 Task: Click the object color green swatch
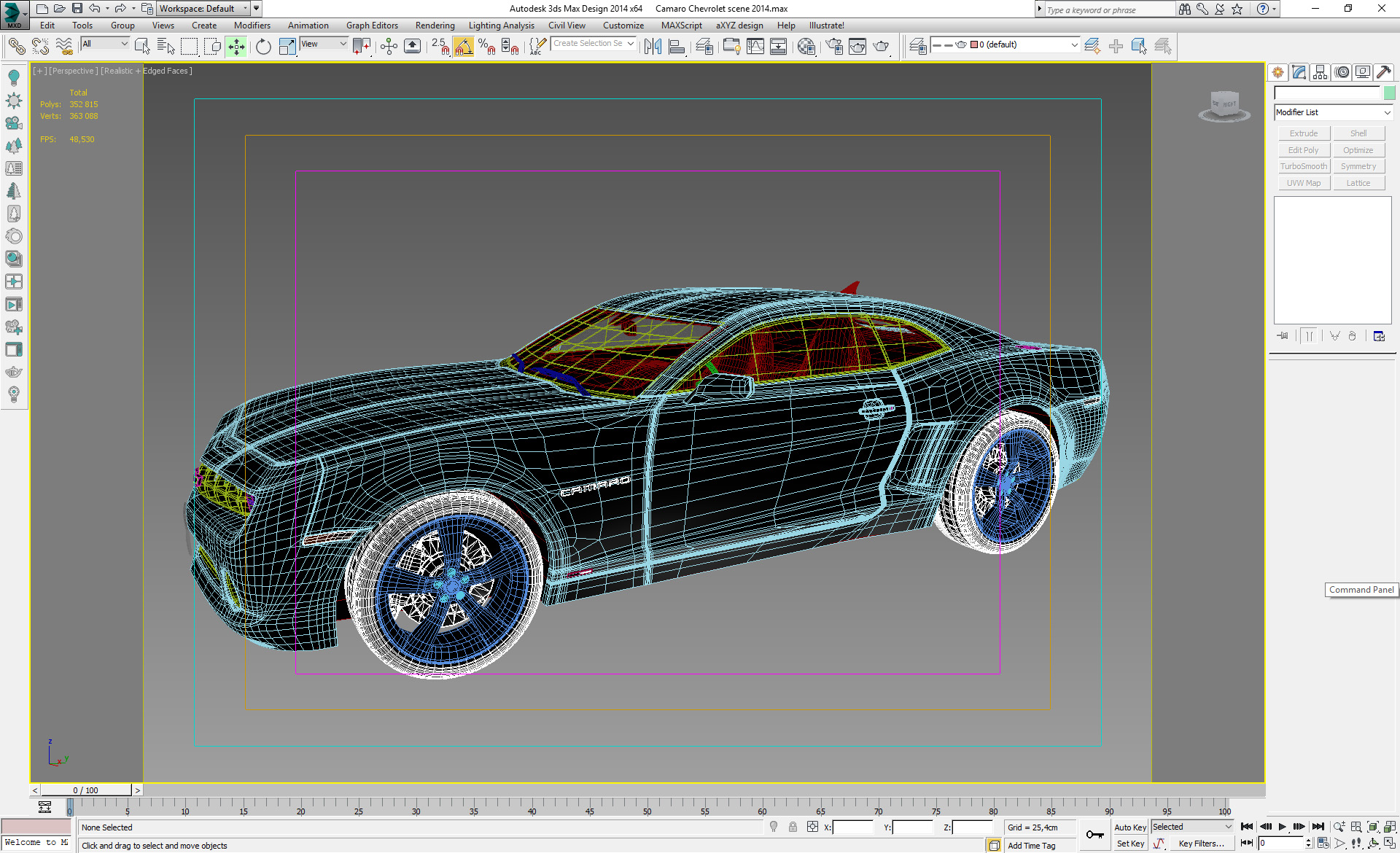point(1390,93)
